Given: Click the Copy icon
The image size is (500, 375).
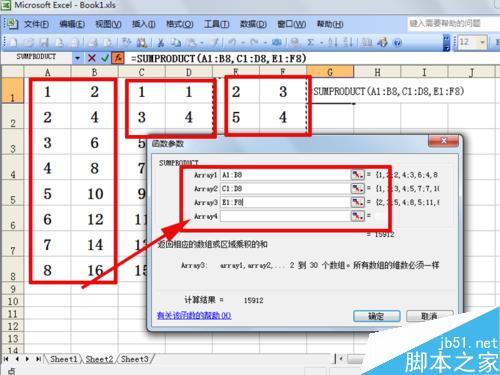Looking at the screenshot, I should click(176, 43).
